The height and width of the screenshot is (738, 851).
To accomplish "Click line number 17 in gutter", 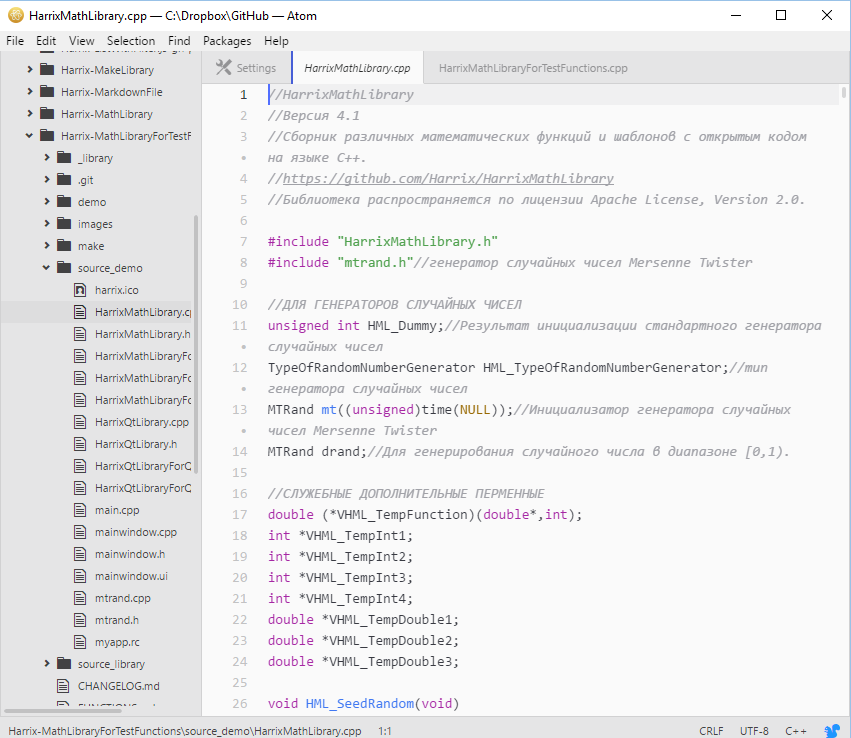I will (x=240, y=514).
